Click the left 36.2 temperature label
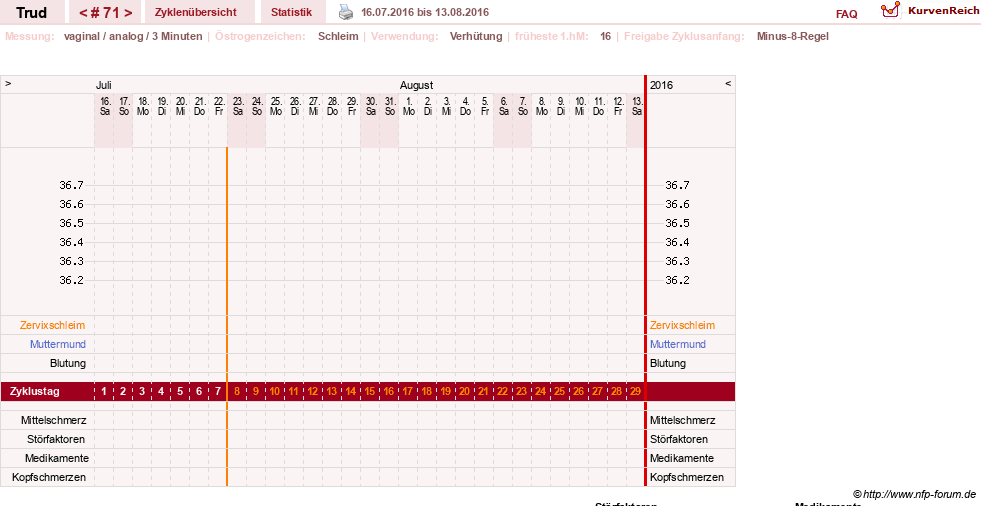 [71, 280]
